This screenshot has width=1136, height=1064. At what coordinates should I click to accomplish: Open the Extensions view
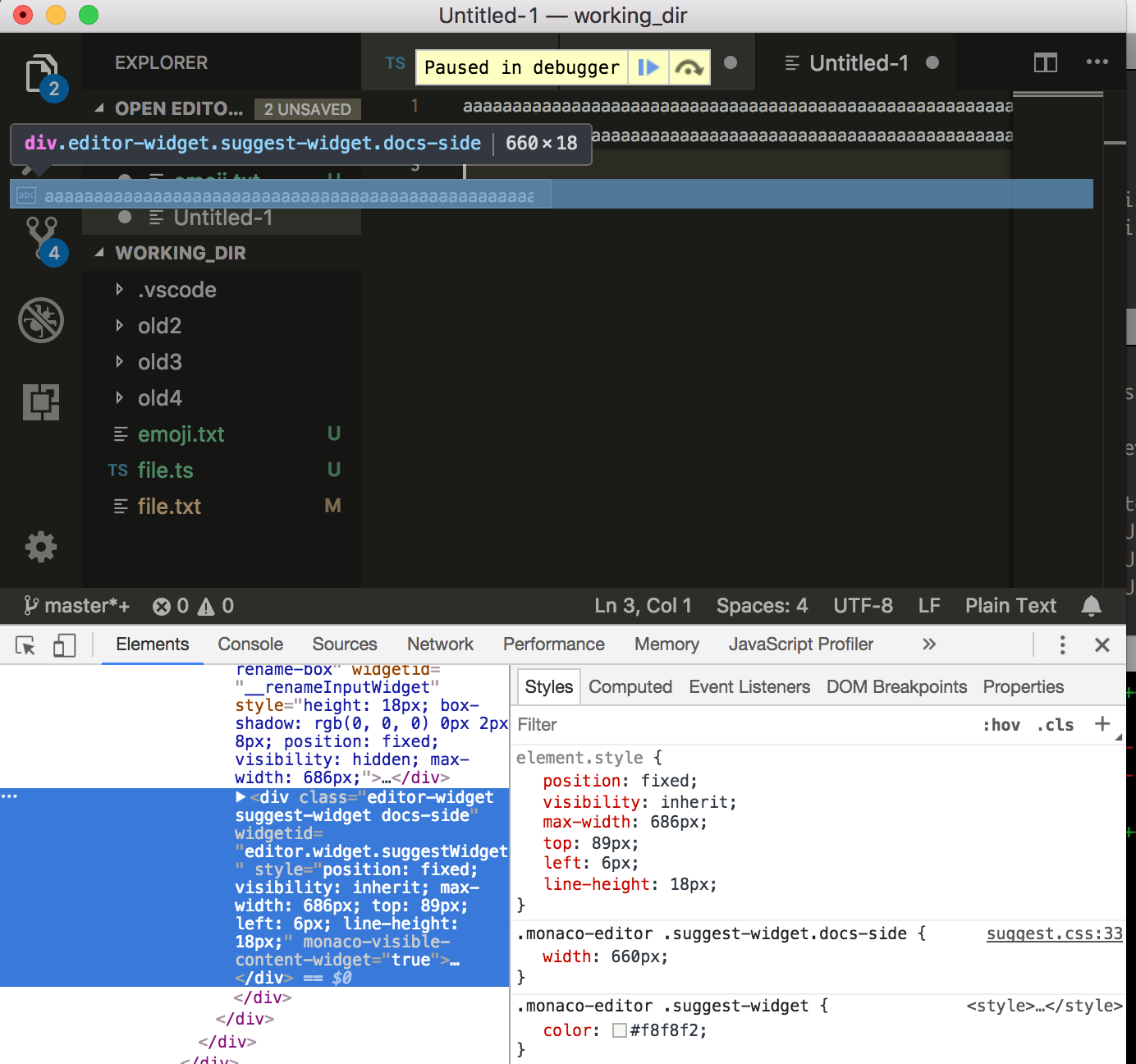[x=41, y=401]
